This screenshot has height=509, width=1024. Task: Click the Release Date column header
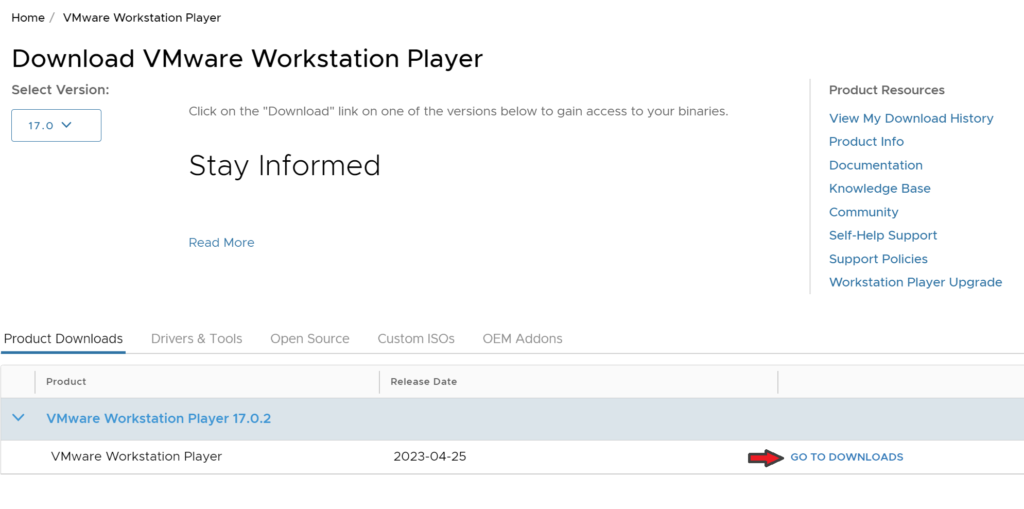(x=424, y=382)
